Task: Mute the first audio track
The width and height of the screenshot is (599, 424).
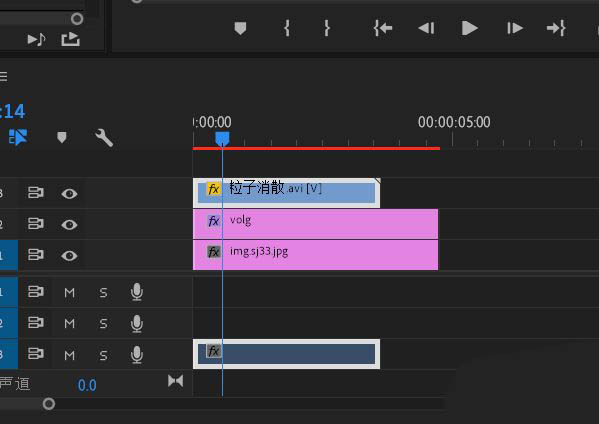Action: pos(69,293)
